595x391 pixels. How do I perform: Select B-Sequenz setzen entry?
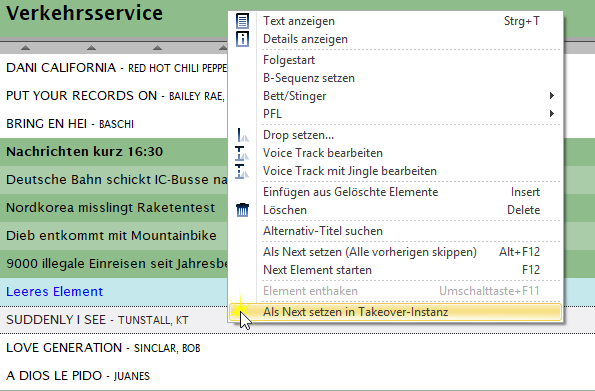[x=395, y=78]
